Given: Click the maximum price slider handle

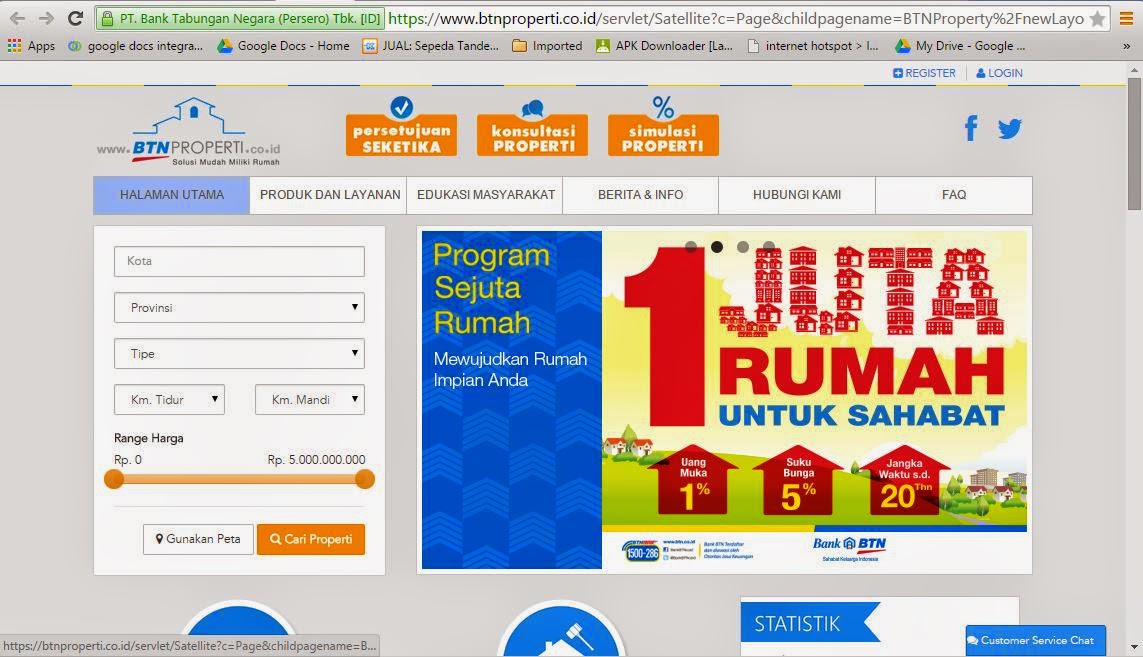Looking at the screenshot, I should pos(364,479).
